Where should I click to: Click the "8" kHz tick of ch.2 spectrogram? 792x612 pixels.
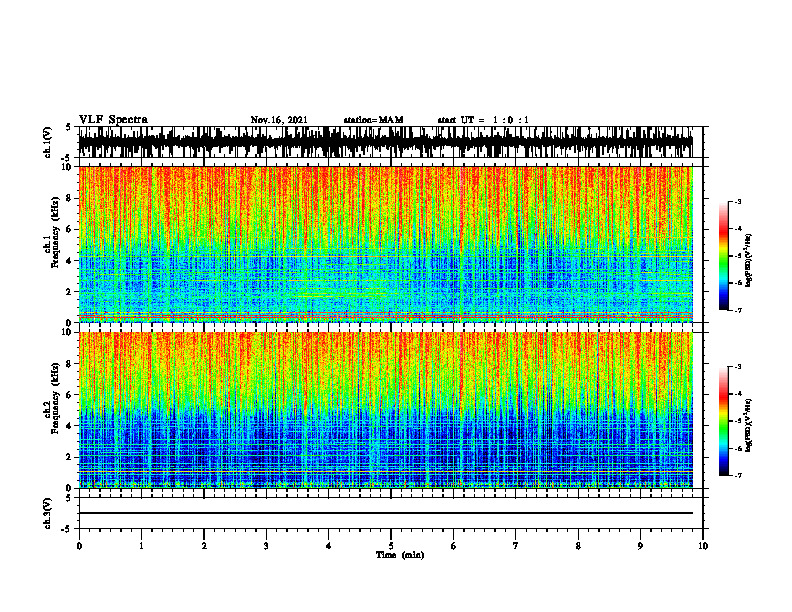(x=70, y=364)
